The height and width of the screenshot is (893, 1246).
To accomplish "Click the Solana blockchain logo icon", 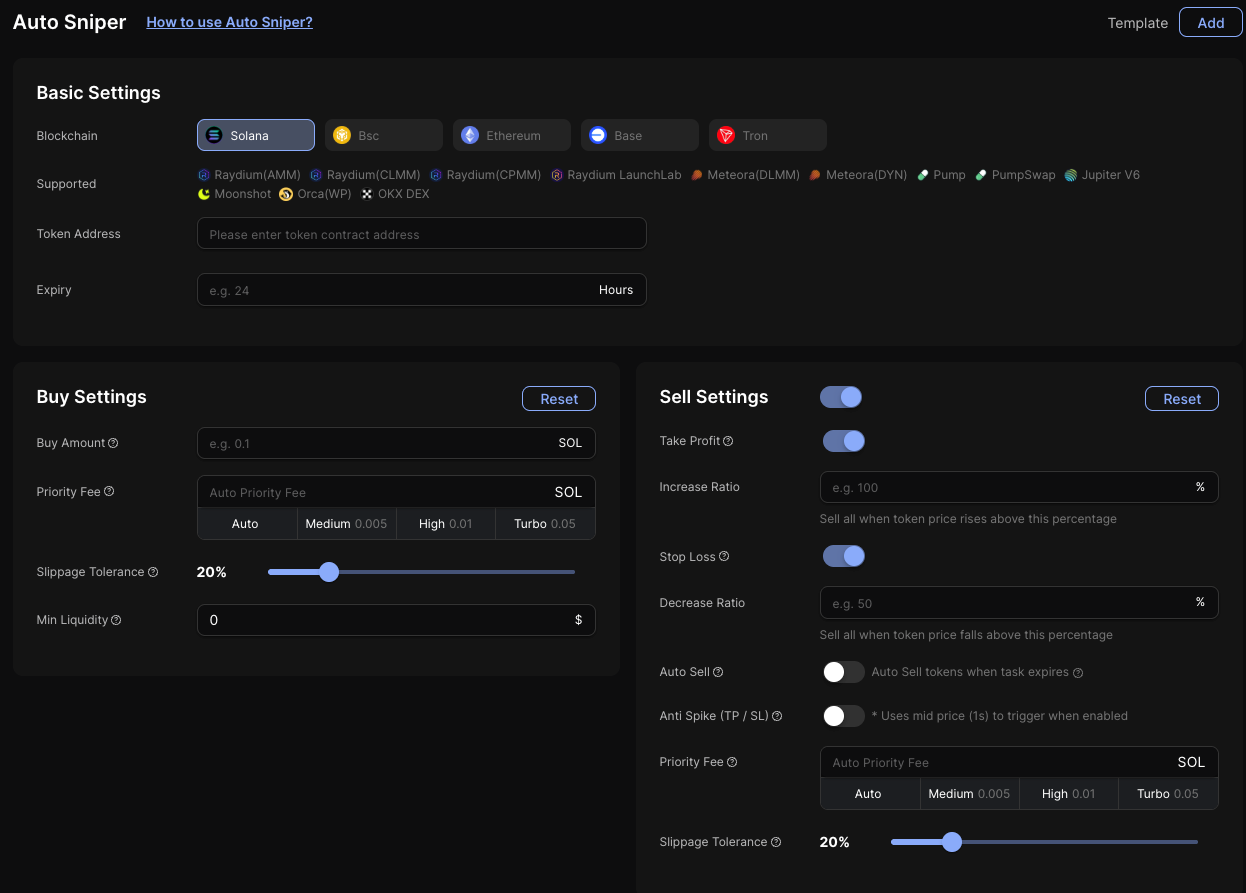I will click(213, 135).
